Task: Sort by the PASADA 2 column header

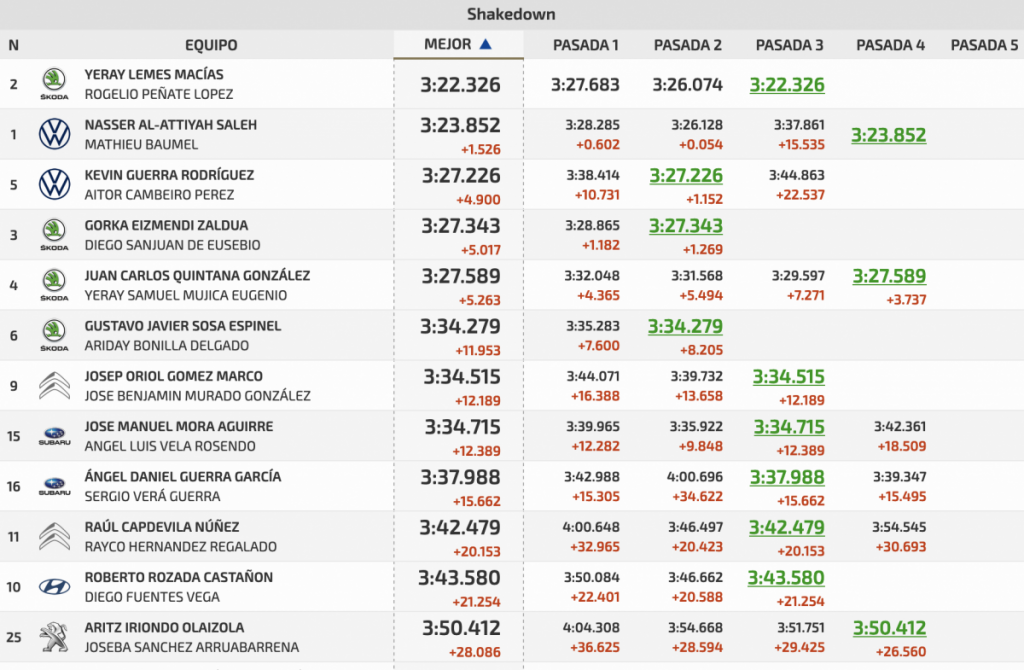Action: [x=688, y=45]
